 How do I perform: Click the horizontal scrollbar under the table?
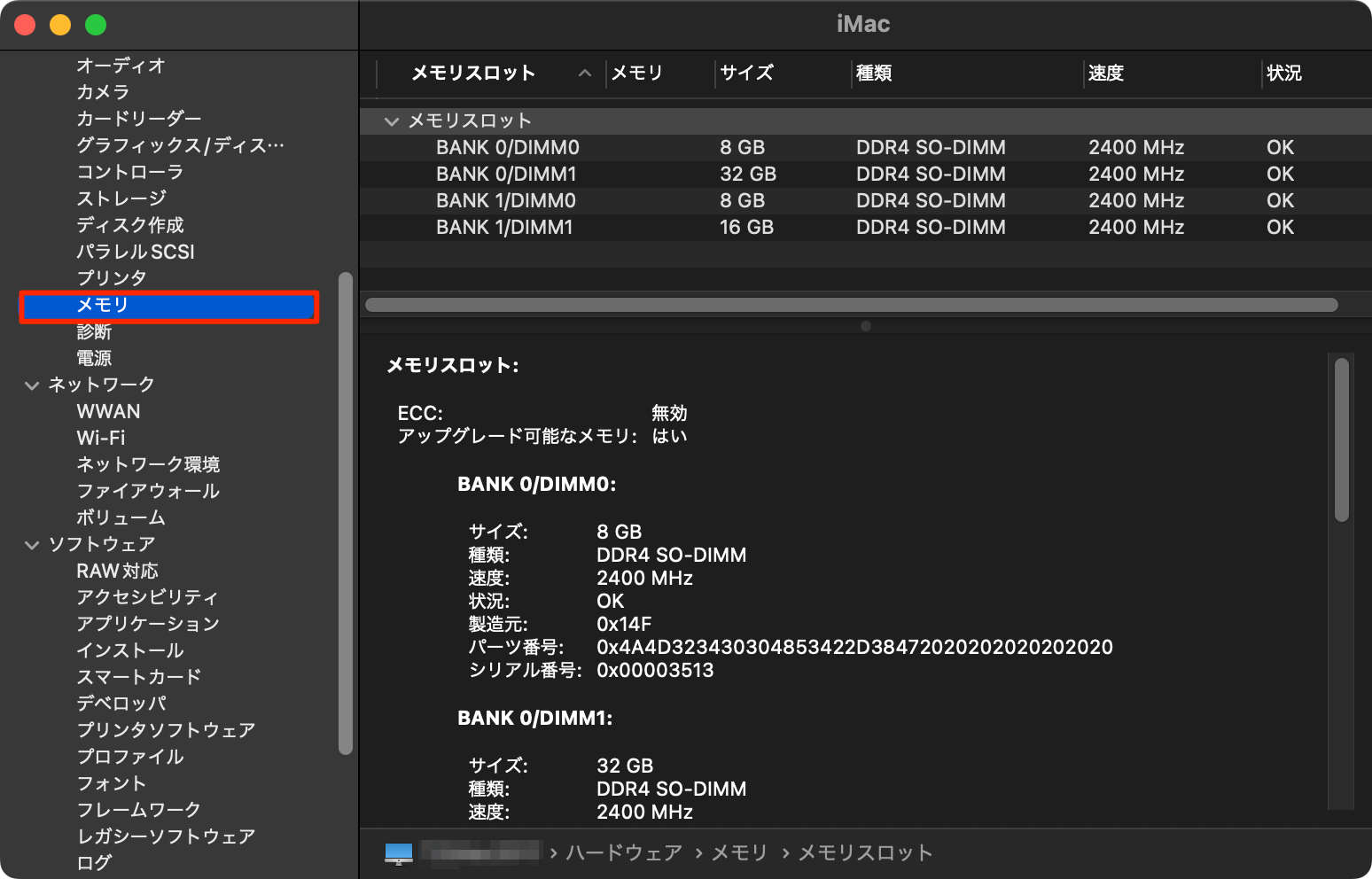pyautogui.click(x=852, y=305)
